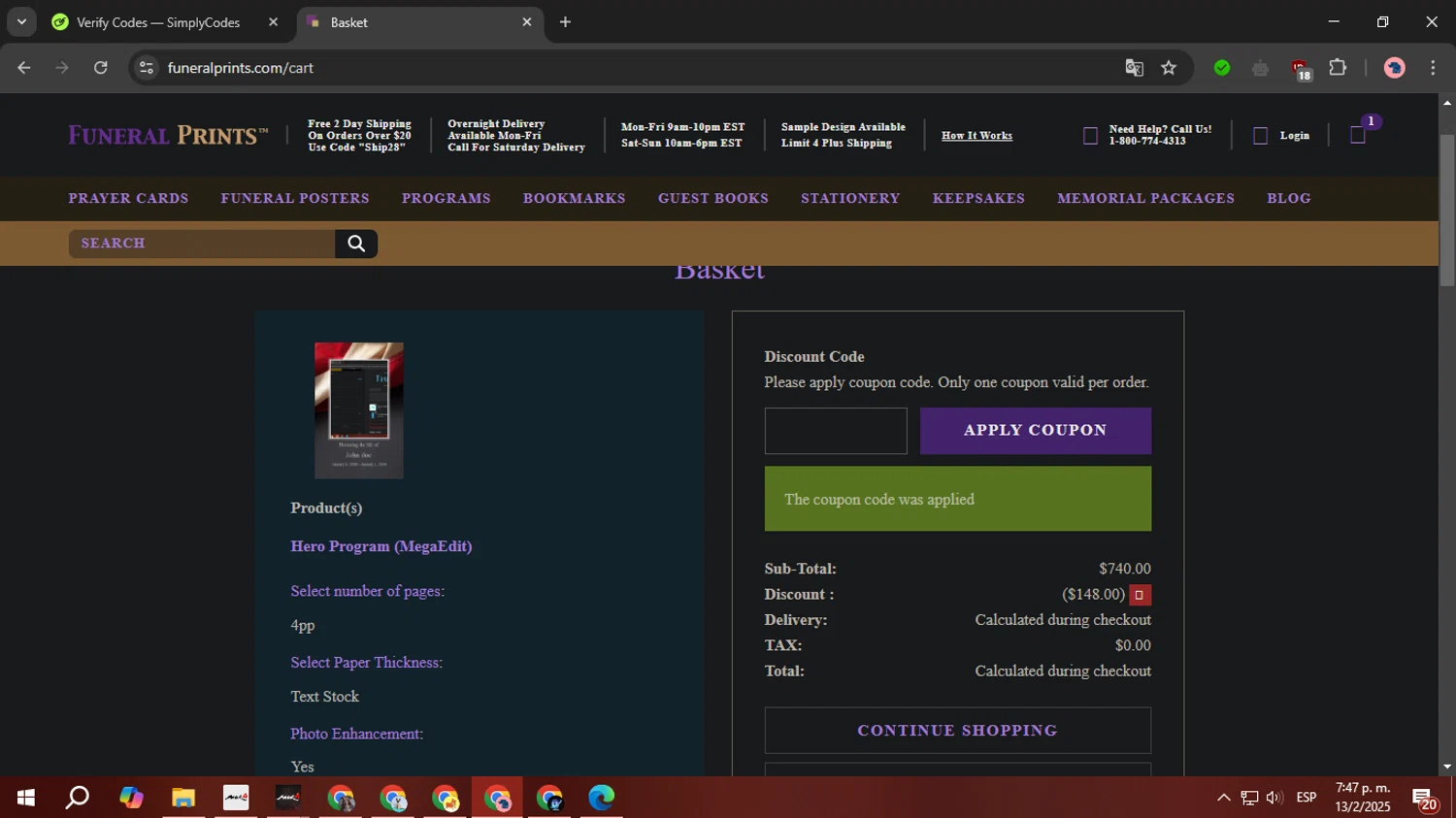Open Keepsakes menu
The height and width of the screenshot is (818, 1456).
coord(978,198)
